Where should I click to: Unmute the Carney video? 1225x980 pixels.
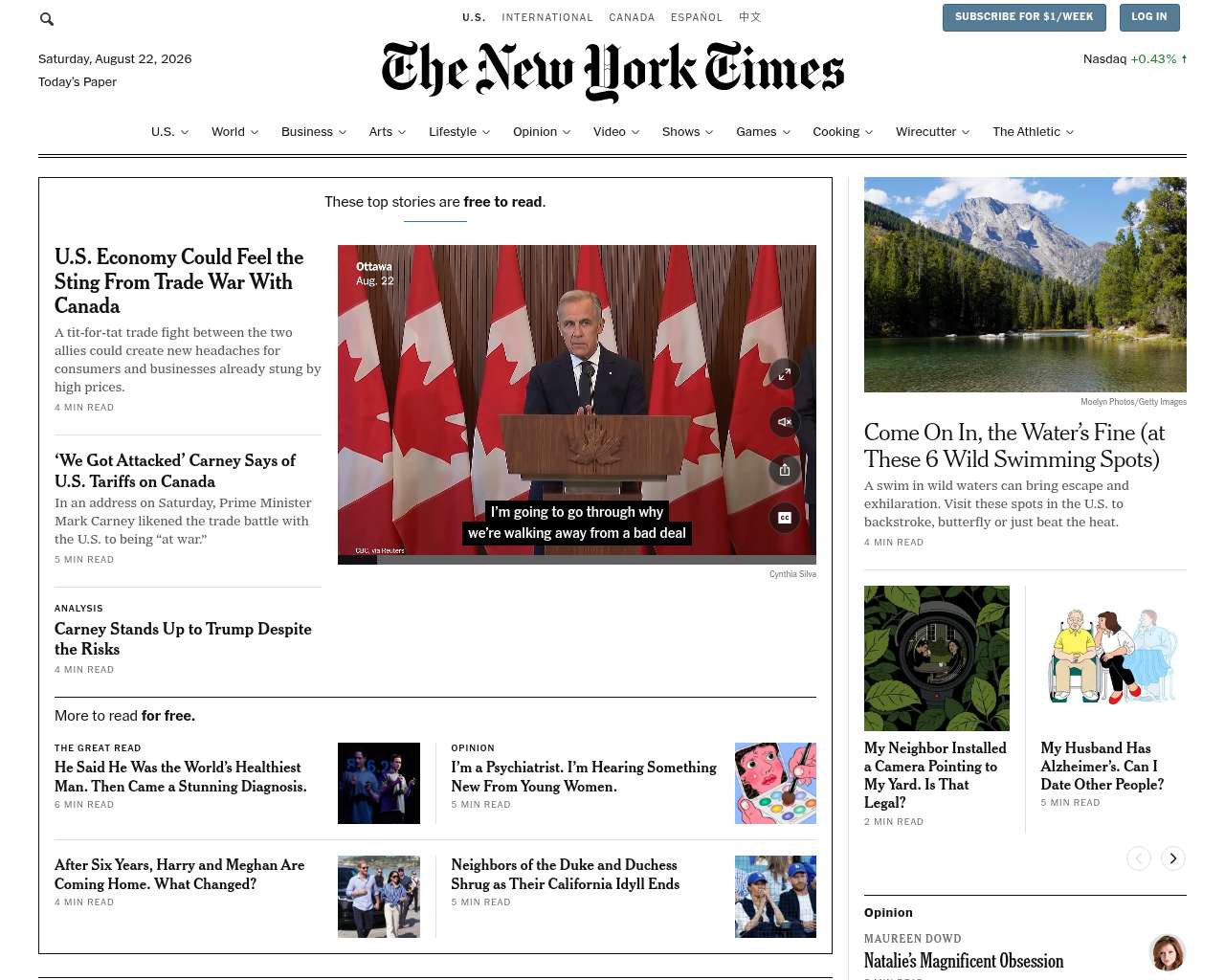click(x=784, y=422)
